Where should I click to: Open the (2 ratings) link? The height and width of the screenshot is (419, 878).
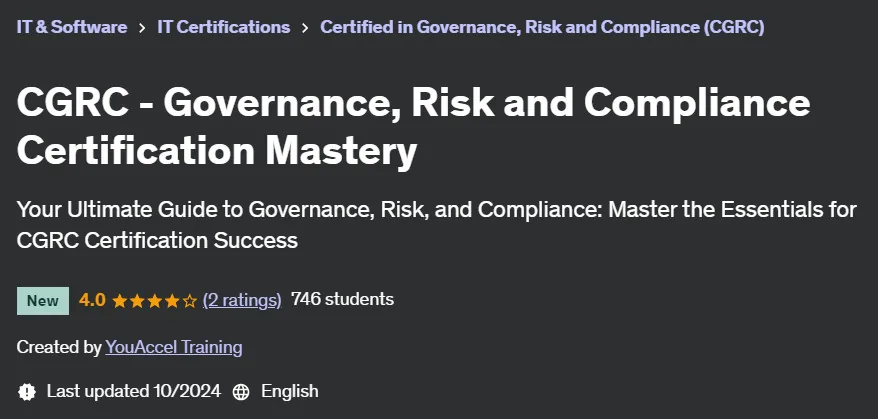(242, 300)
